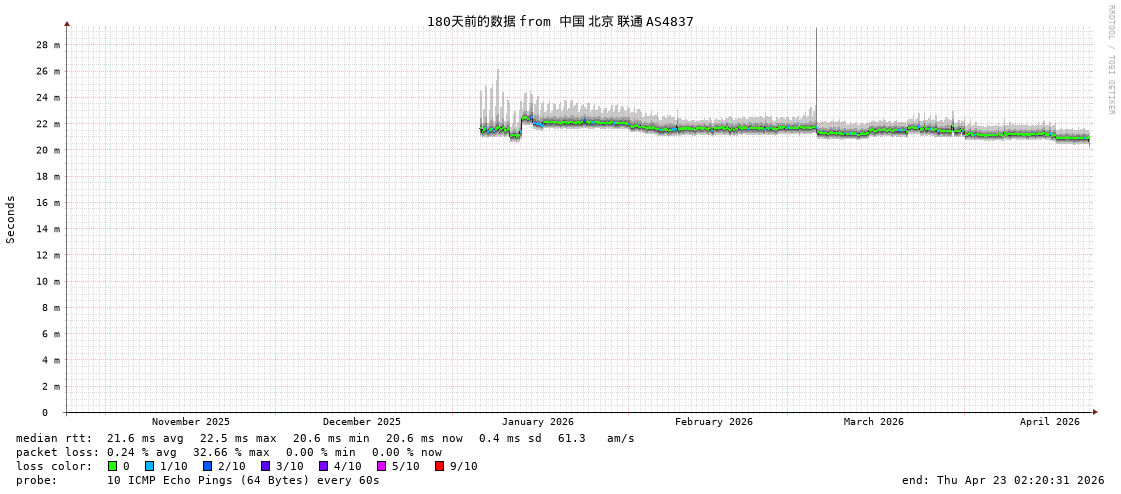The width and height of the screenshot is (1121, 494).
Task: Click the RRDTOOL / TOBI OETIKER watermark
Action: [x=1110, y=60]
